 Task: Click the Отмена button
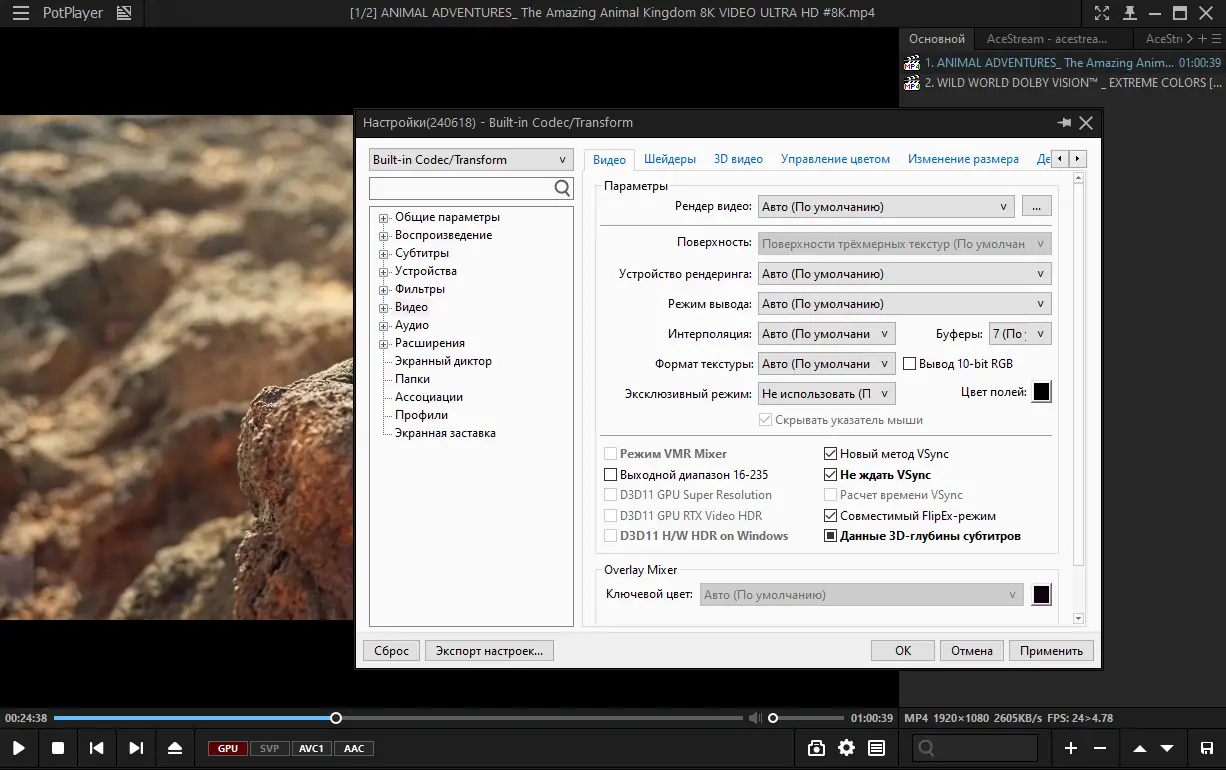point(972,650)
